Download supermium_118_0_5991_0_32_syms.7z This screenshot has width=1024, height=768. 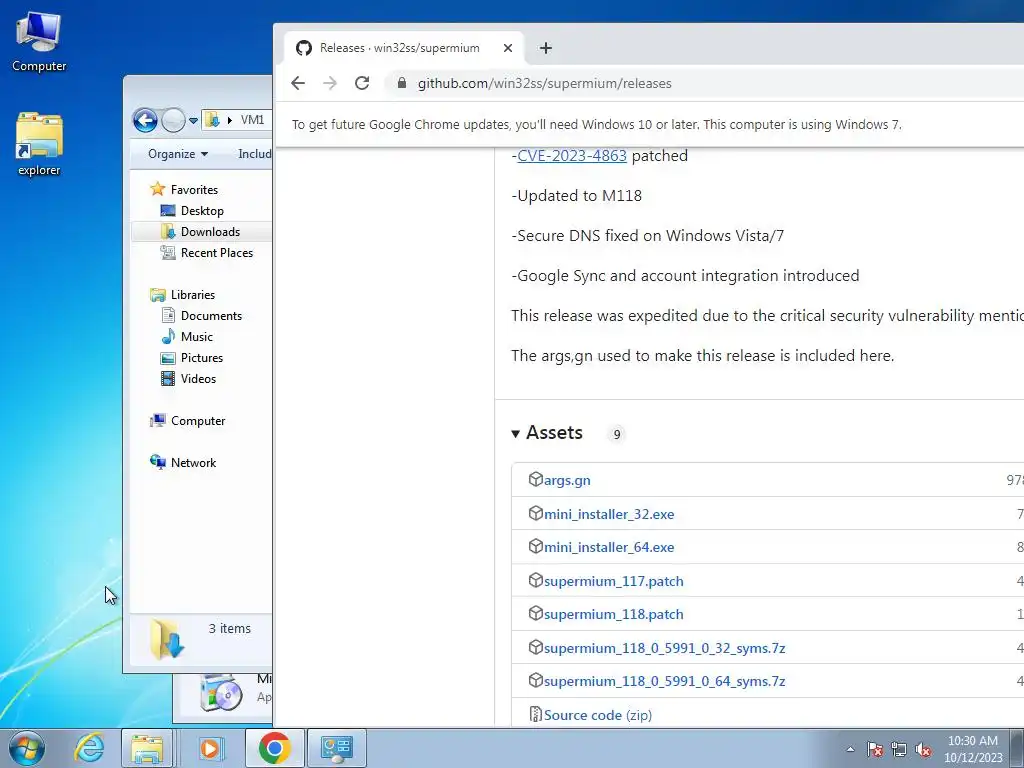[x=664, y=648]
